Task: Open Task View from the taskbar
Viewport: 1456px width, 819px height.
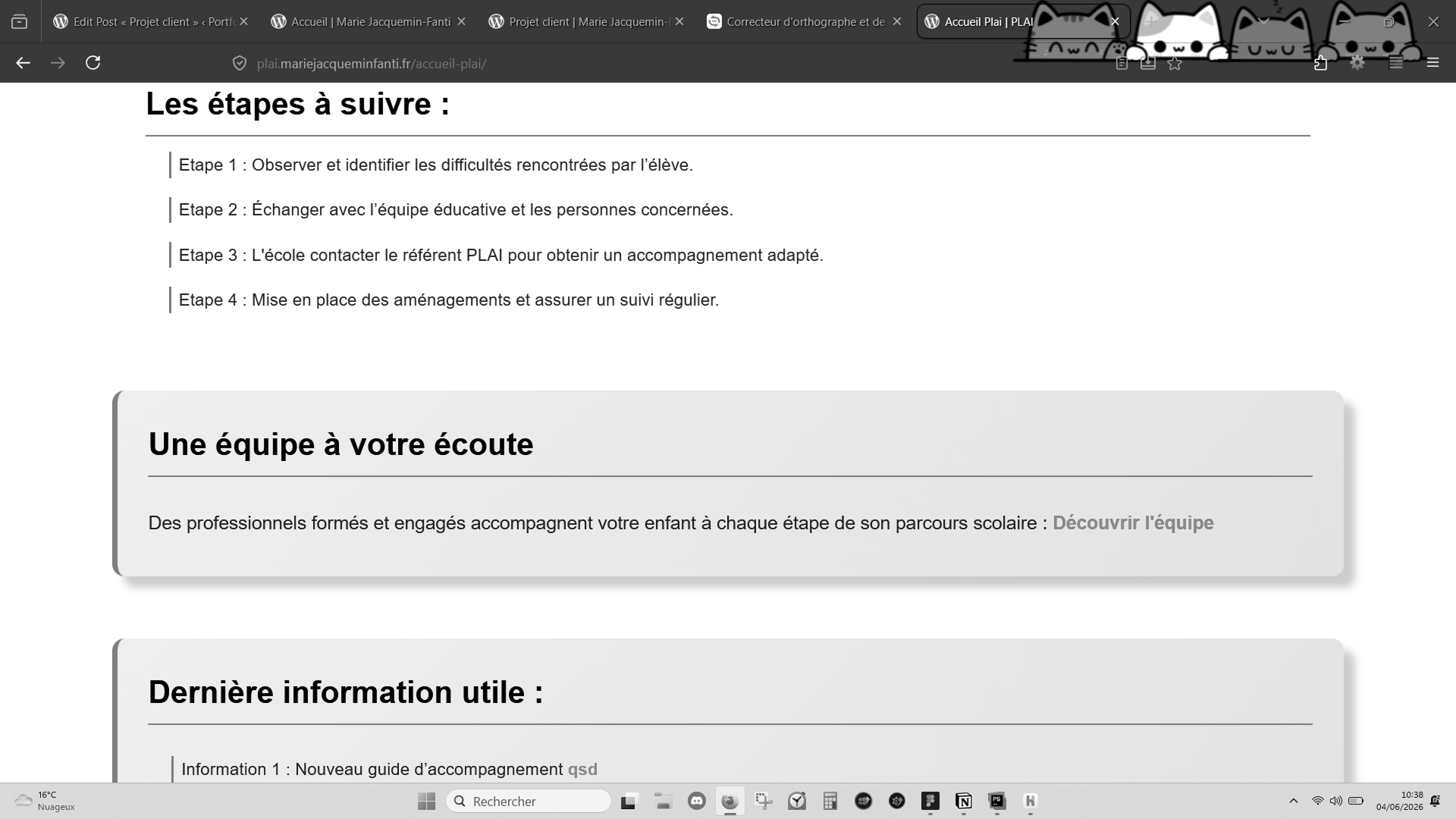Action: [629, 801]
